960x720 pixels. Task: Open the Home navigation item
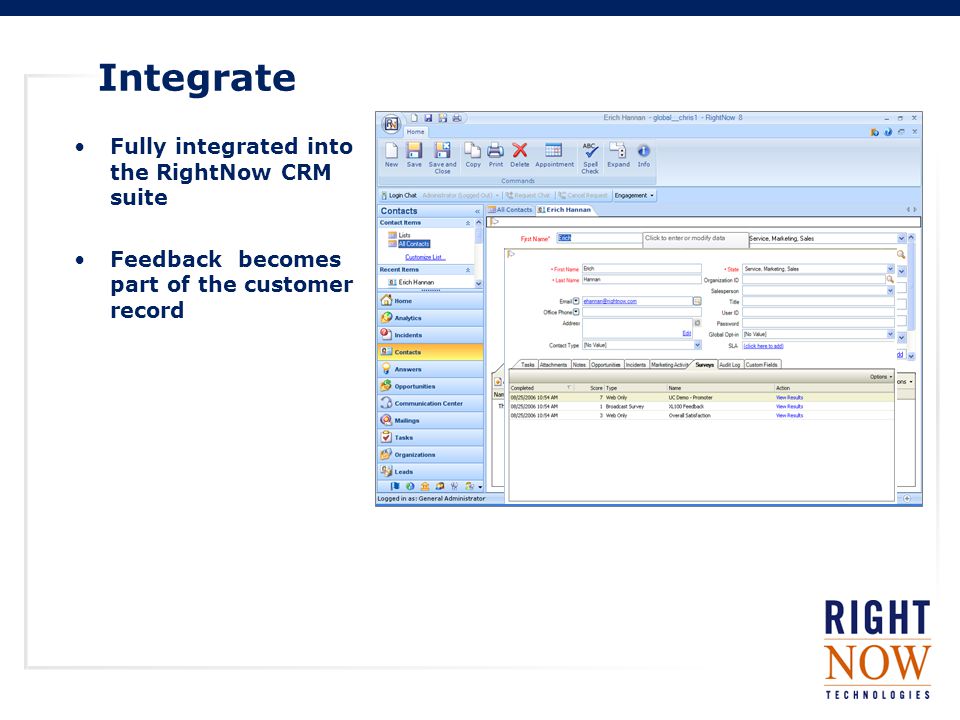click(x=430, y=301)
